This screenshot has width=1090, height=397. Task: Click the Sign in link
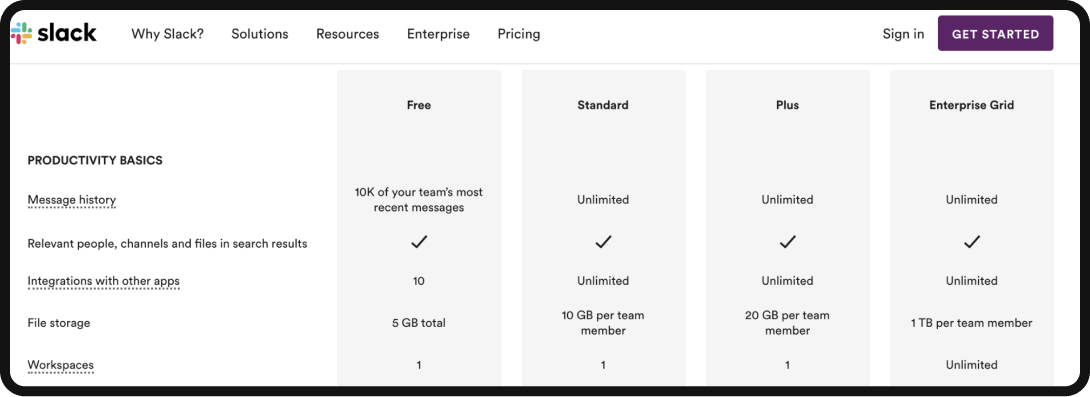pos(904,34)
